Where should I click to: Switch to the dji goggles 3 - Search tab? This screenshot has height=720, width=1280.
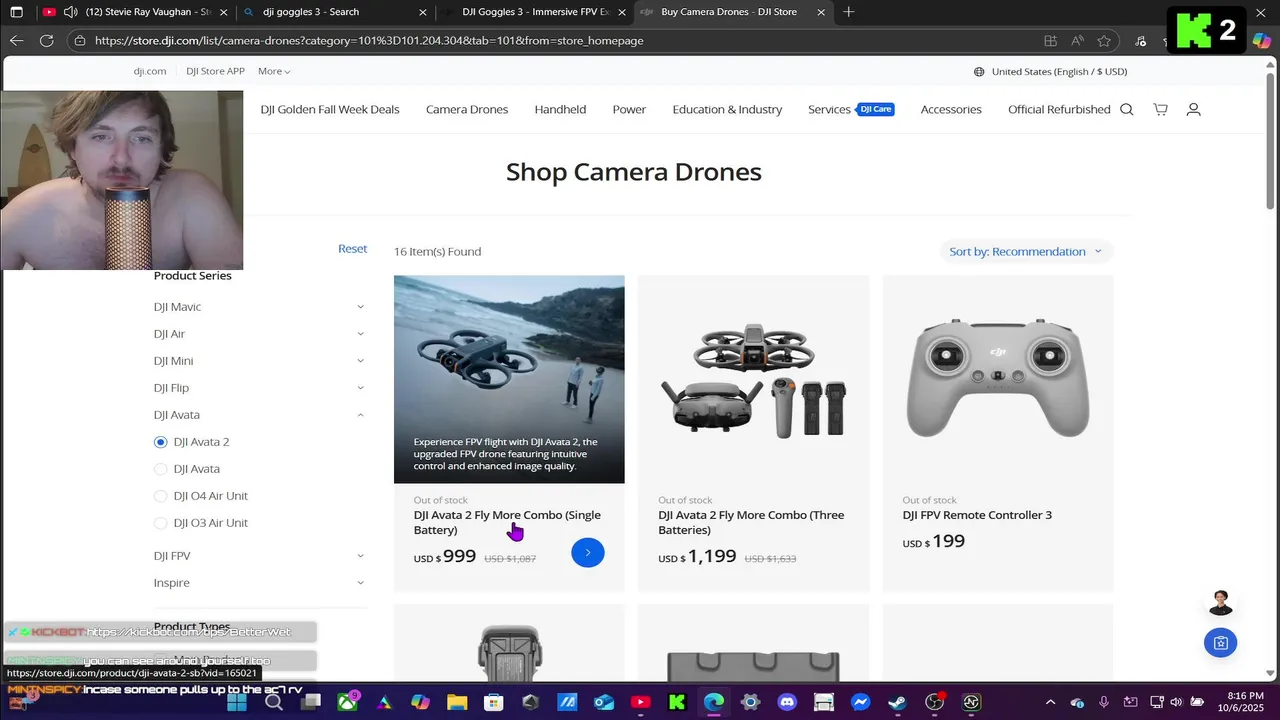pyautogui.click(x=335, y=12)
